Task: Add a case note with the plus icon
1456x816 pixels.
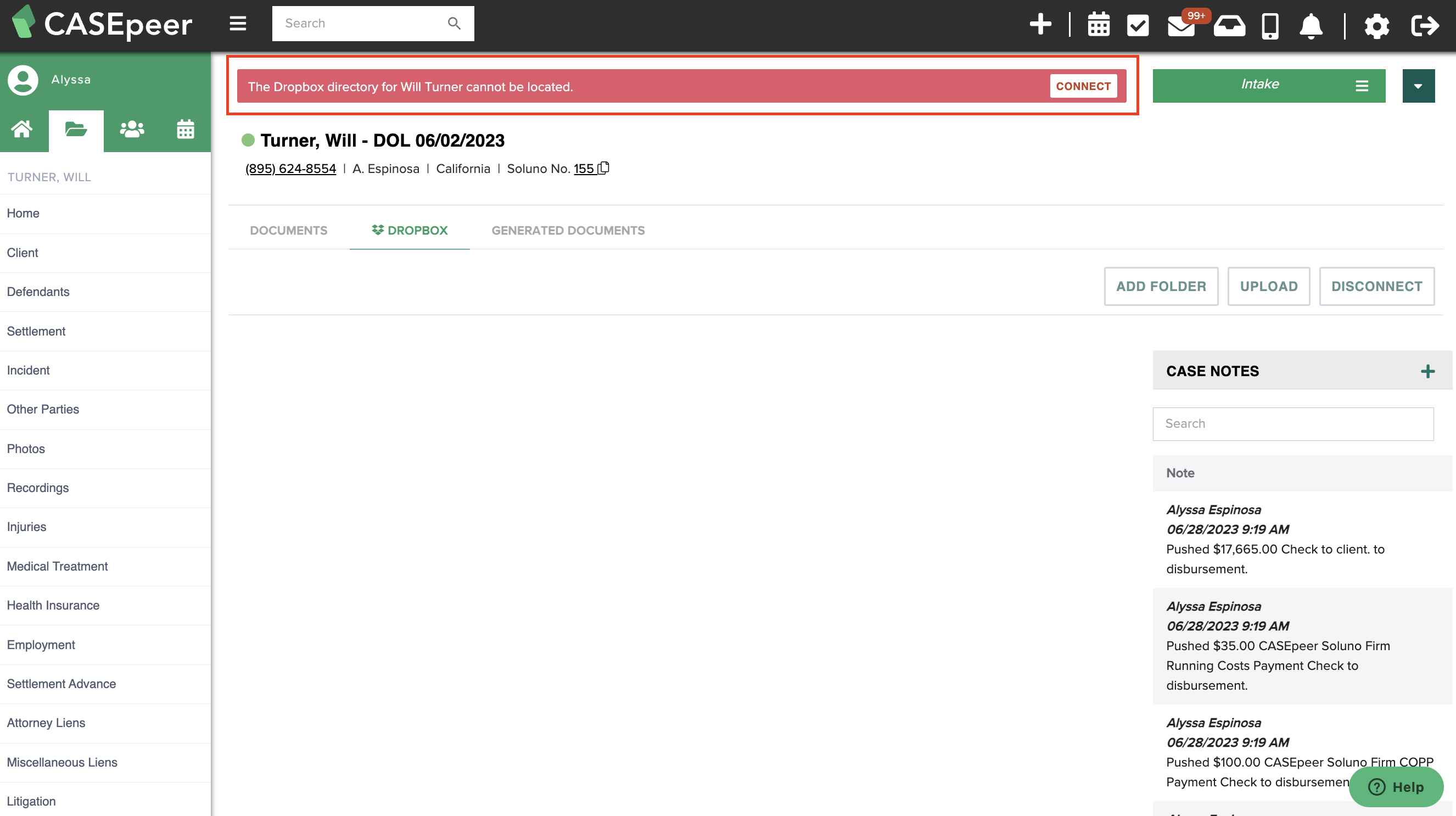Action: 1428,371
